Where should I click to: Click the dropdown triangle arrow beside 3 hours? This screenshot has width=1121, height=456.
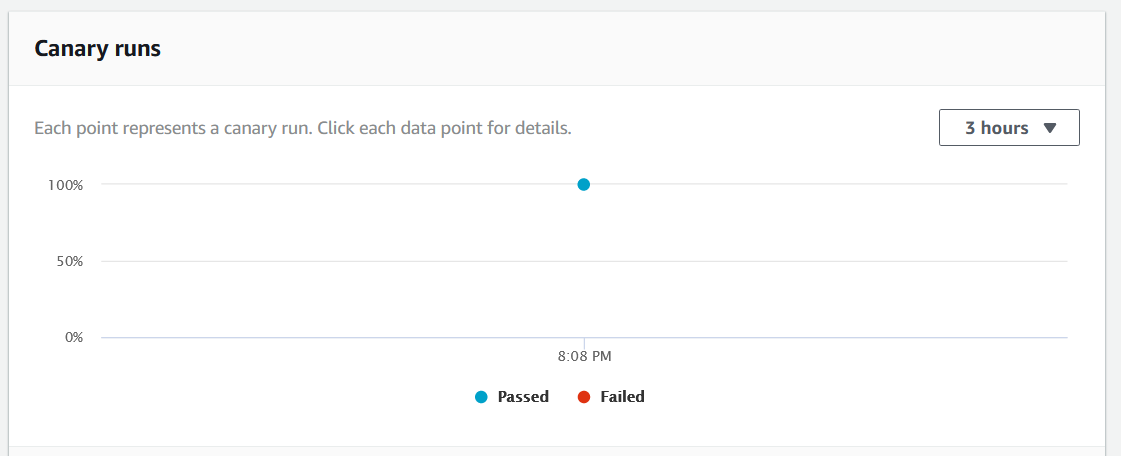point(1050,129)
